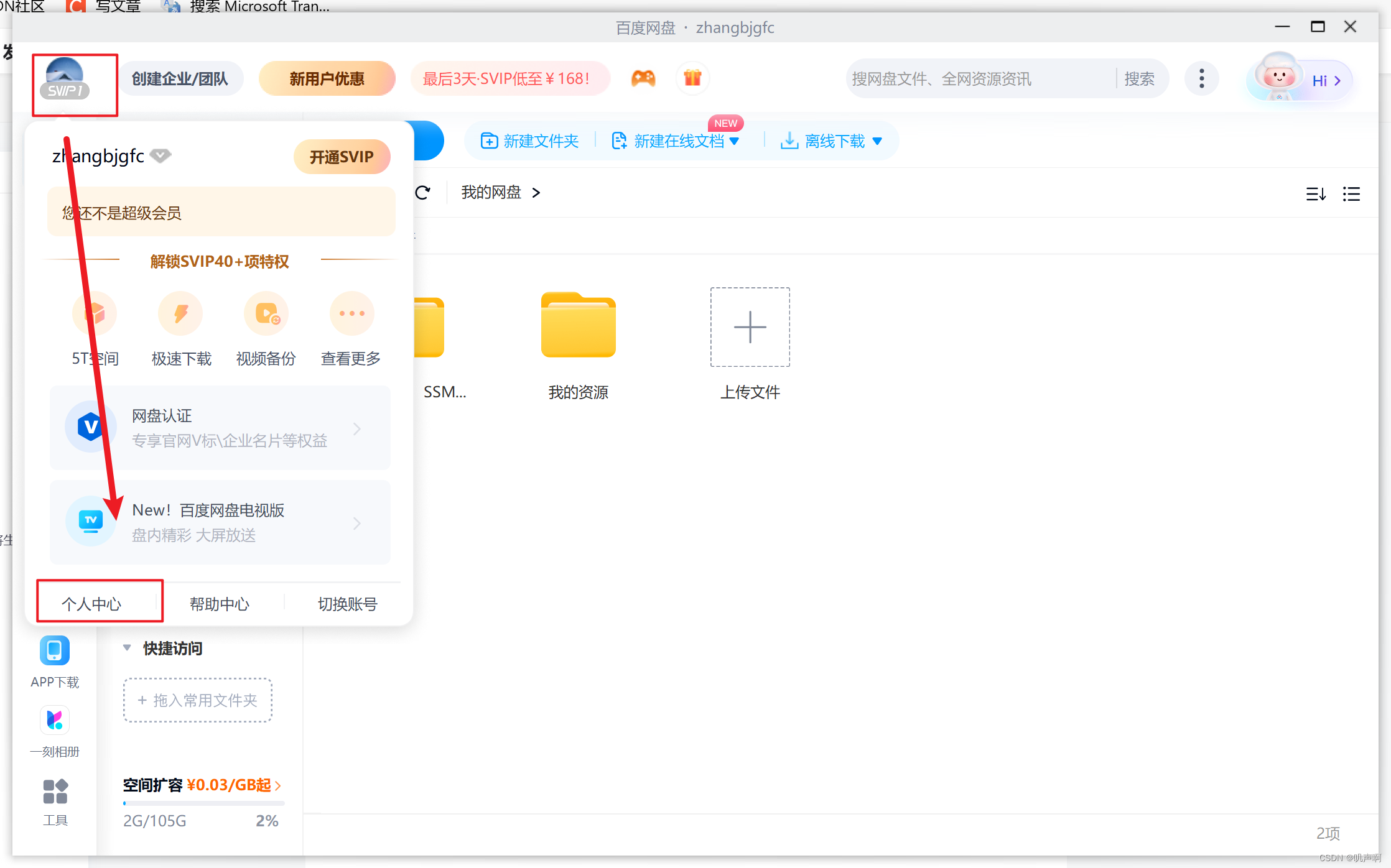Image resolution: width=1391 pixels, height=868 pixels.
Task: Click the 新用户优惠 button
Action: (x=327, y=79)
